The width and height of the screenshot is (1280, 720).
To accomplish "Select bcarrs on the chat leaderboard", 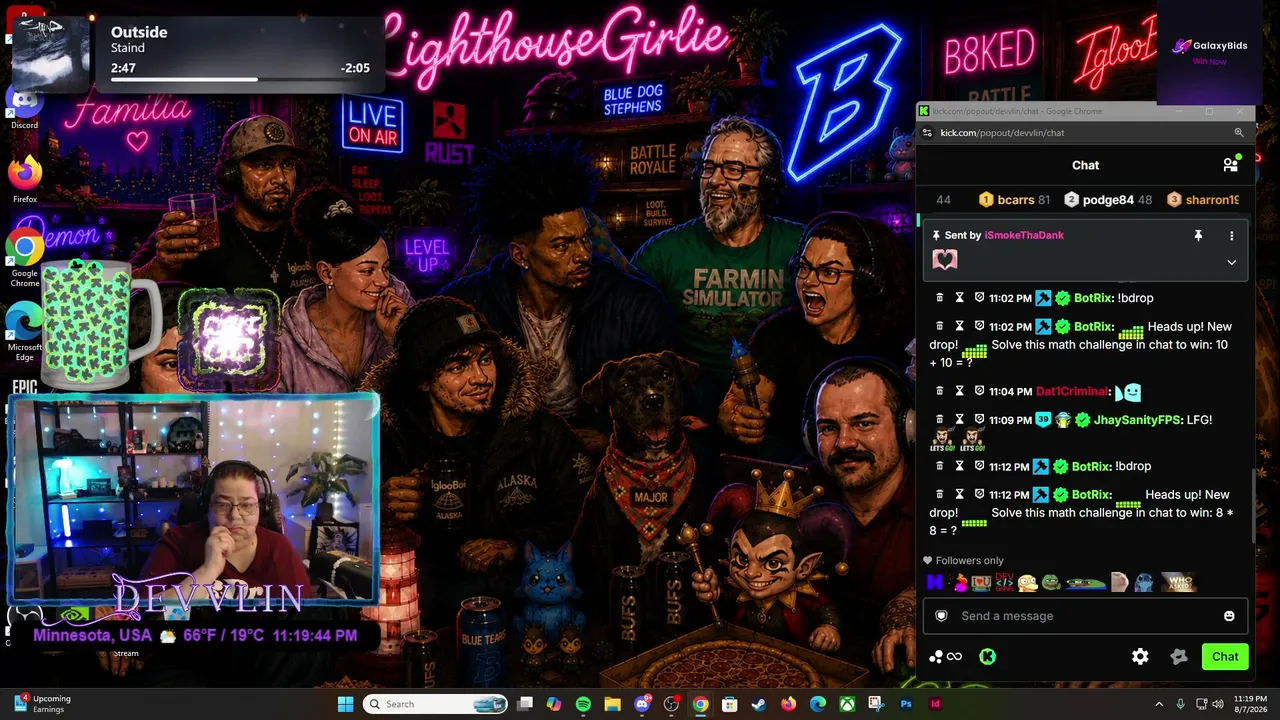I will click(x=1016, y=200).
